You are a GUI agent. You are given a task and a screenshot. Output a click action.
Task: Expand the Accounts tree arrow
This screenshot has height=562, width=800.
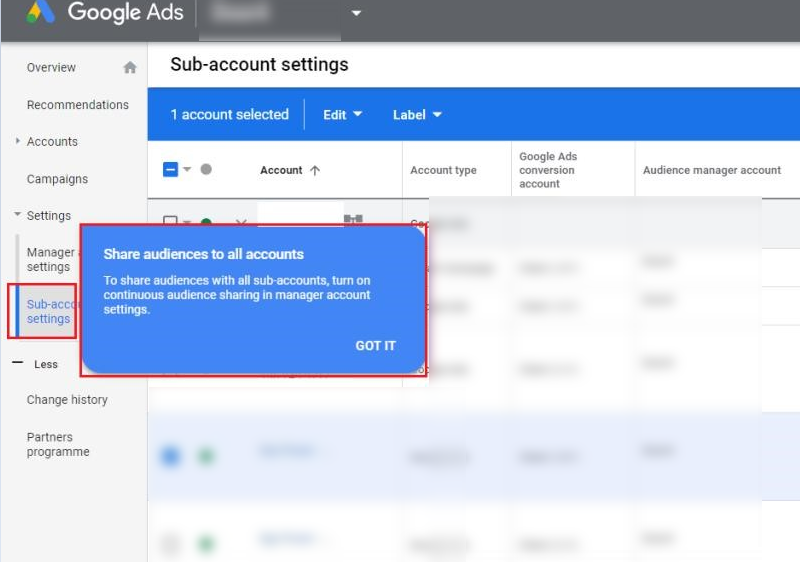coord(18,141)
